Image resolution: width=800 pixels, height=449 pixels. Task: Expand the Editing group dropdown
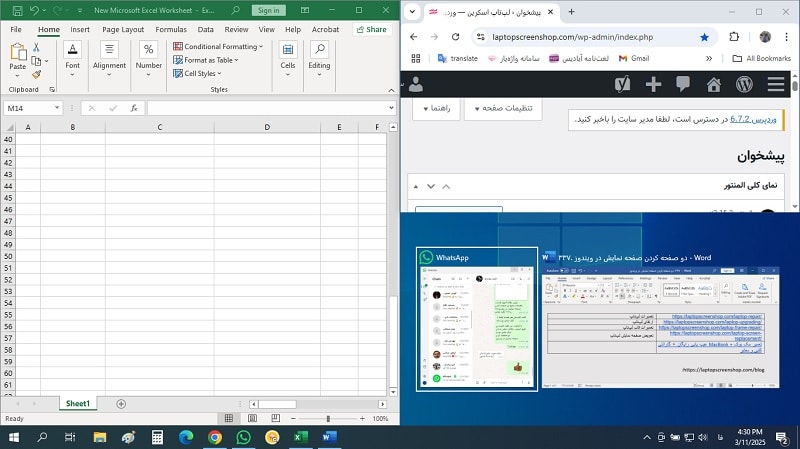click(319, 74)
